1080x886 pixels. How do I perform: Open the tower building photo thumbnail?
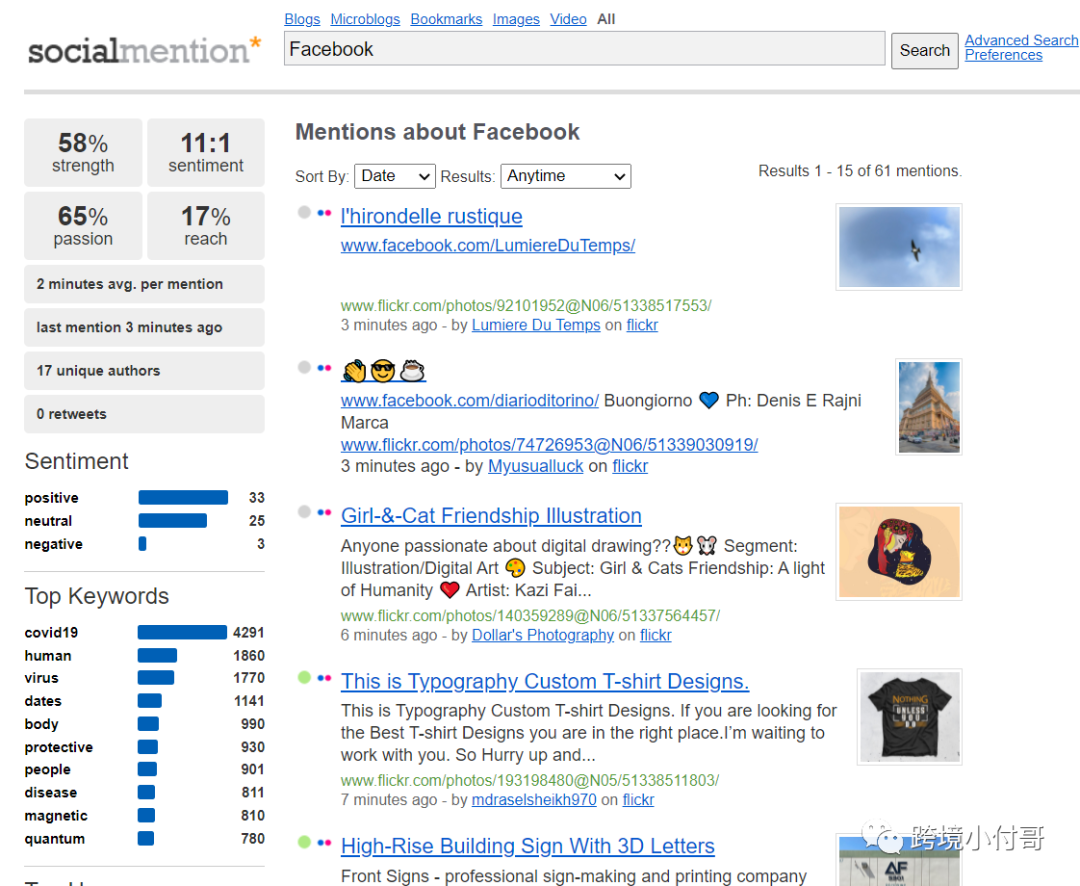pyautogui.click(x=929, y=406)
